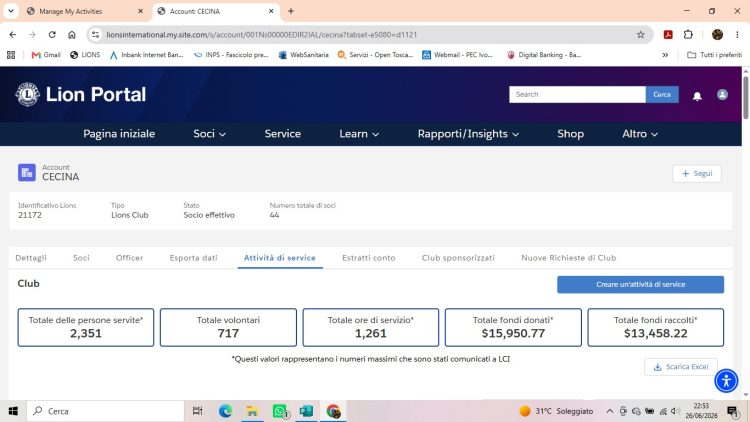
Task: Expand the Altro dropdown menu
Action: click(x=640, y=134)
